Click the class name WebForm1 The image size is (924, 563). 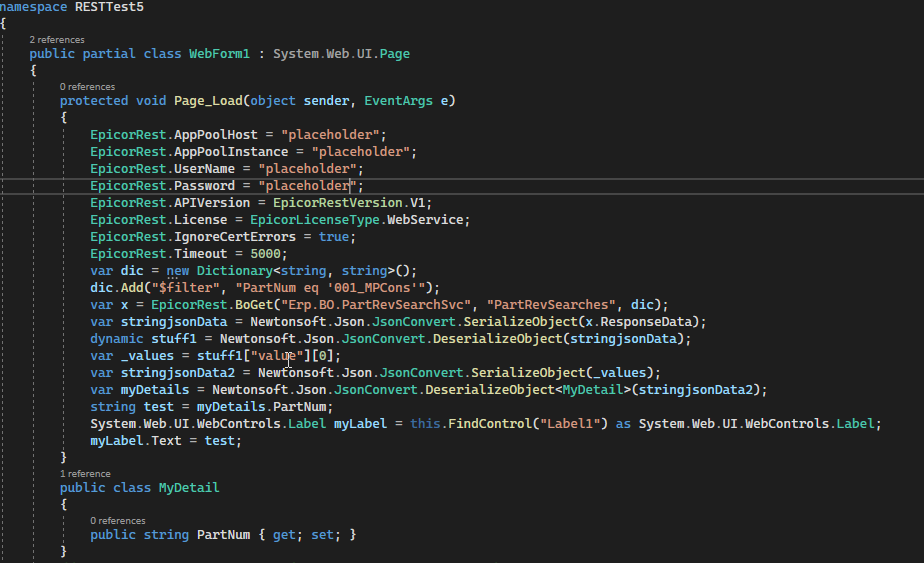pos(219,54)
